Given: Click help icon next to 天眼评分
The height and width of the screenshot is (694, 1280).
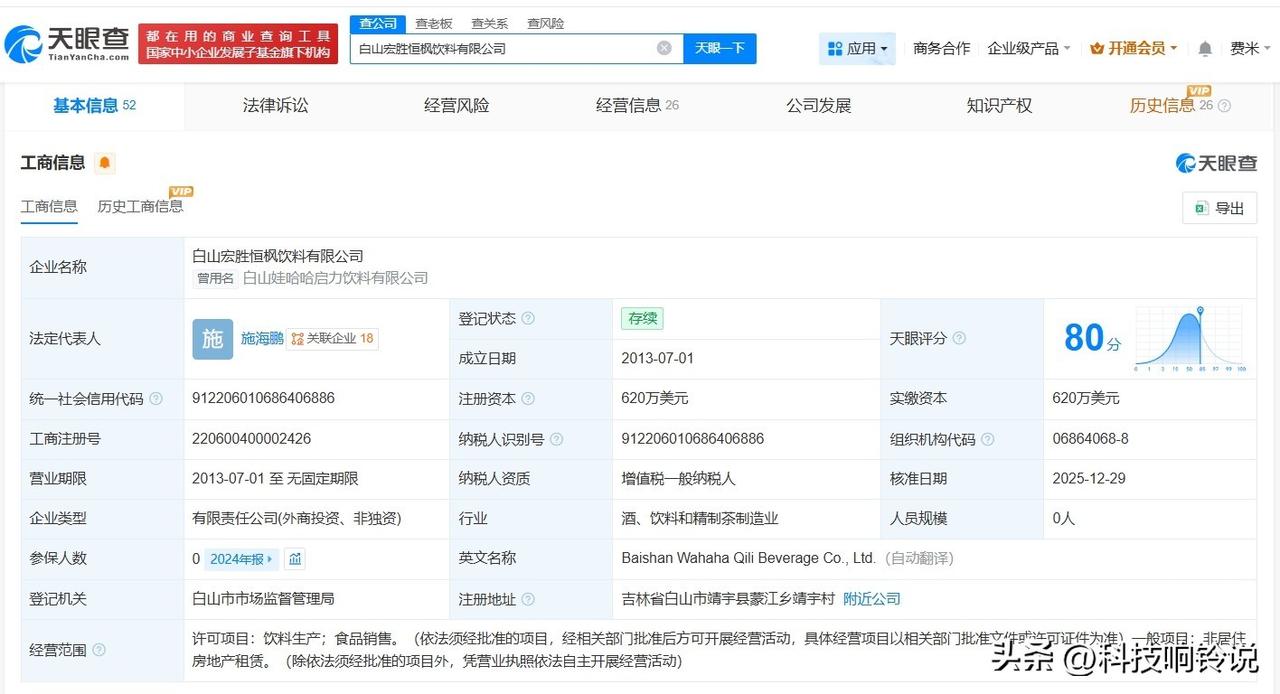Looking at the screenshot, I should pos(959,338).
